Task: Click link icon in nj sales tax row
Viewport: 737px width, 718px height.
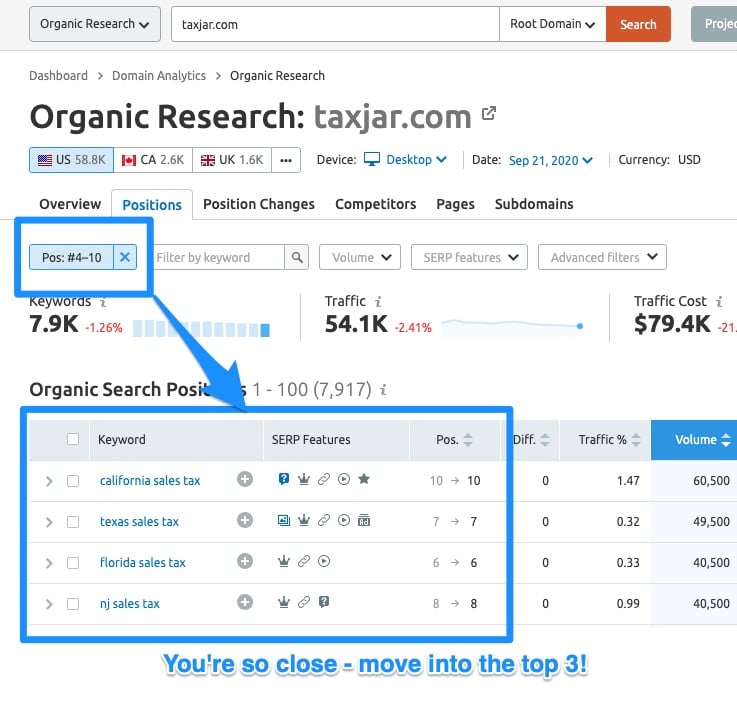Action: tap(304, 602)
